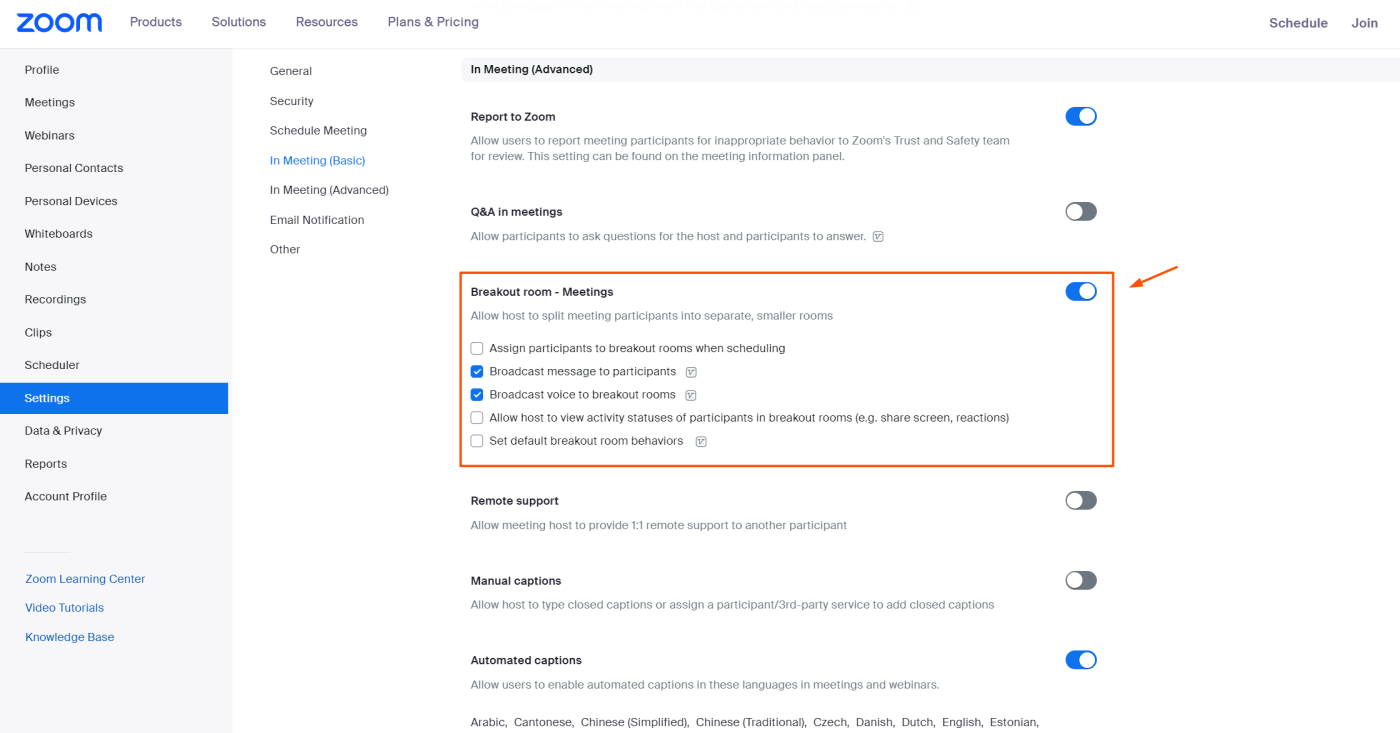Click info icon beside Broadcast voice to breakout rooms

tap(691, 395)
